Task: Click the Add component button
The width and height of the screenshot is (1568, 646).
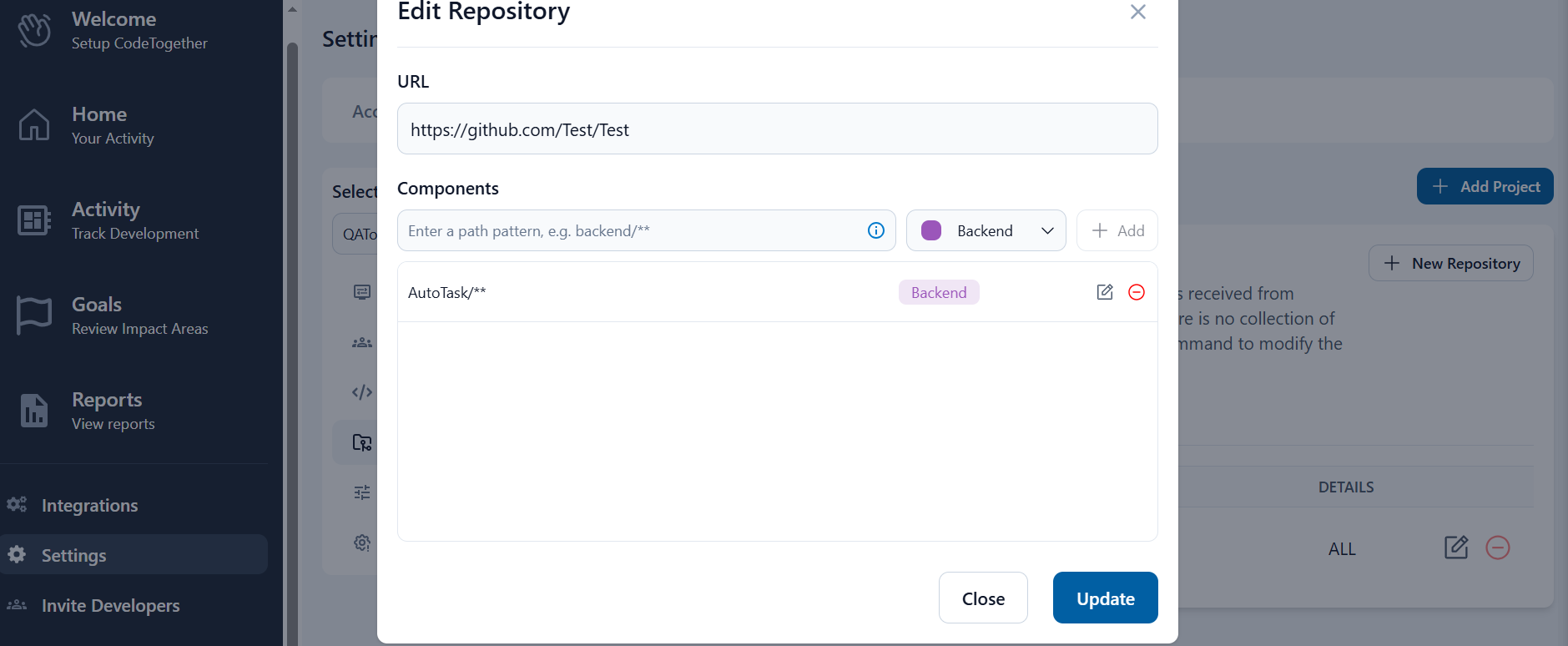Action: [x=1117, y=230]
